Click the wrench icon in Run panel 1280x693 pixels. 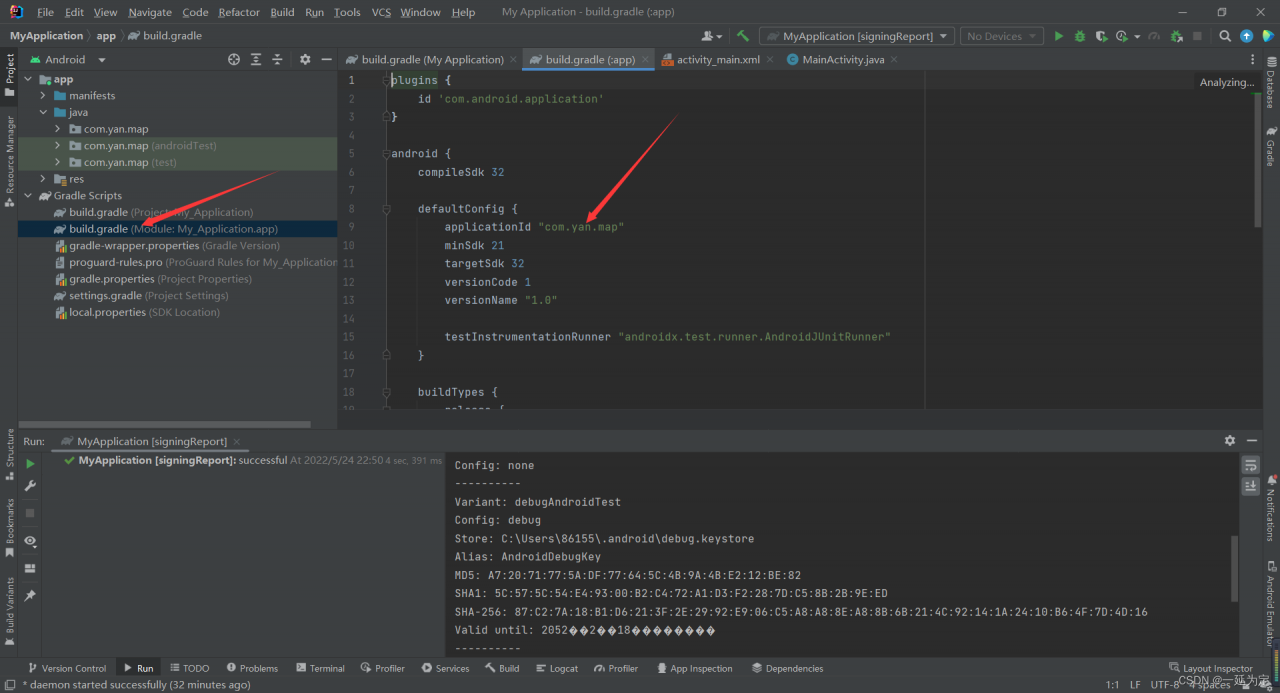point(30,486)
